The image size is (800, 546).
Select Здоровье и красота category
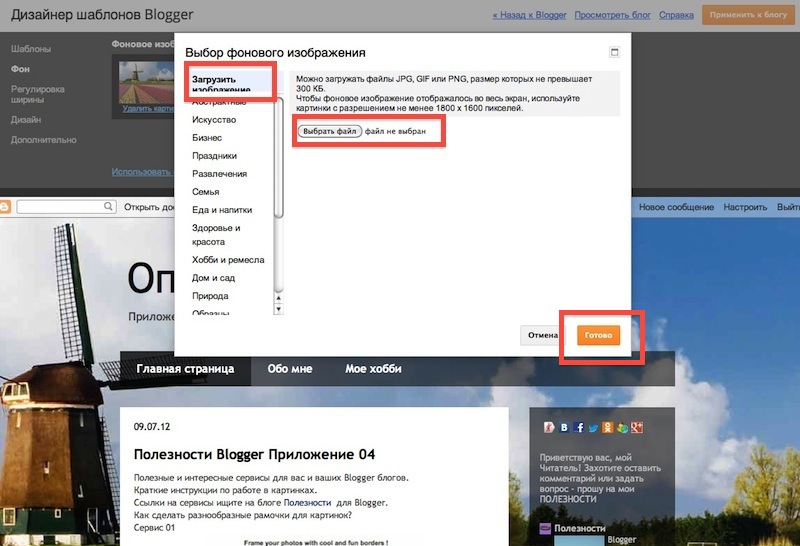tap(216, 235)
